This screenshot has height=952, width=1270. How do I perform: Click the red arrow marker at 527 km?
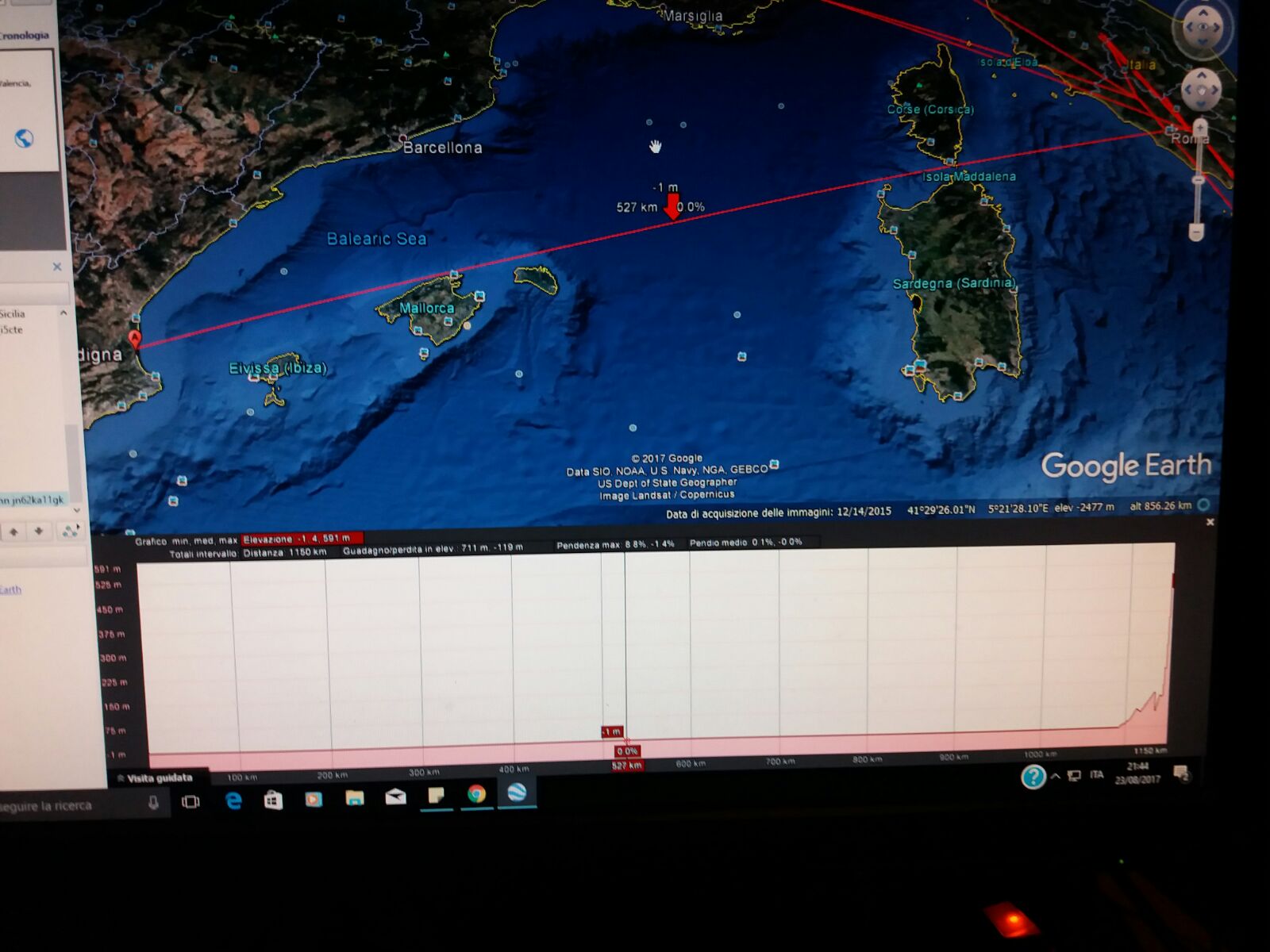click(672, 206)
